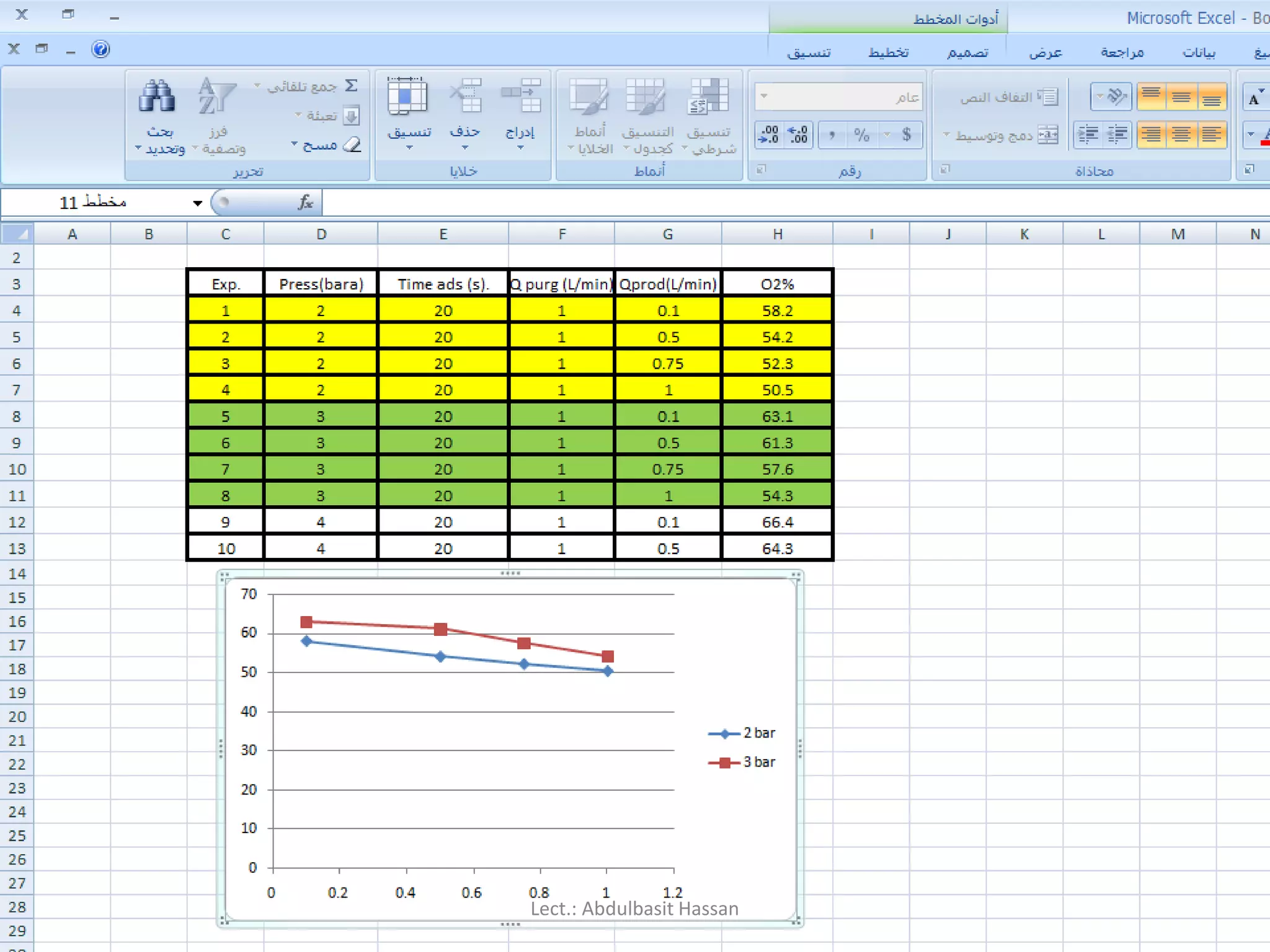Toggle center horizontal text alignment
Screen dimensions: 1270x952
click(x=1181, y=134)
